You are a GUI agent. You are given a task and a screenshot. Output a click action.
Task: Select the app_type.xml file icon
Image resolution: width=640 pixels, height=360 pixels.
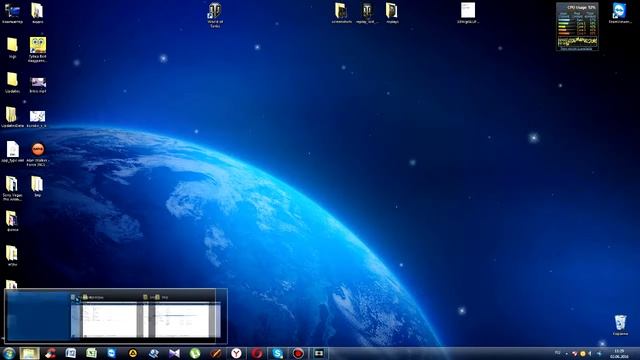[x=12, y=152]
